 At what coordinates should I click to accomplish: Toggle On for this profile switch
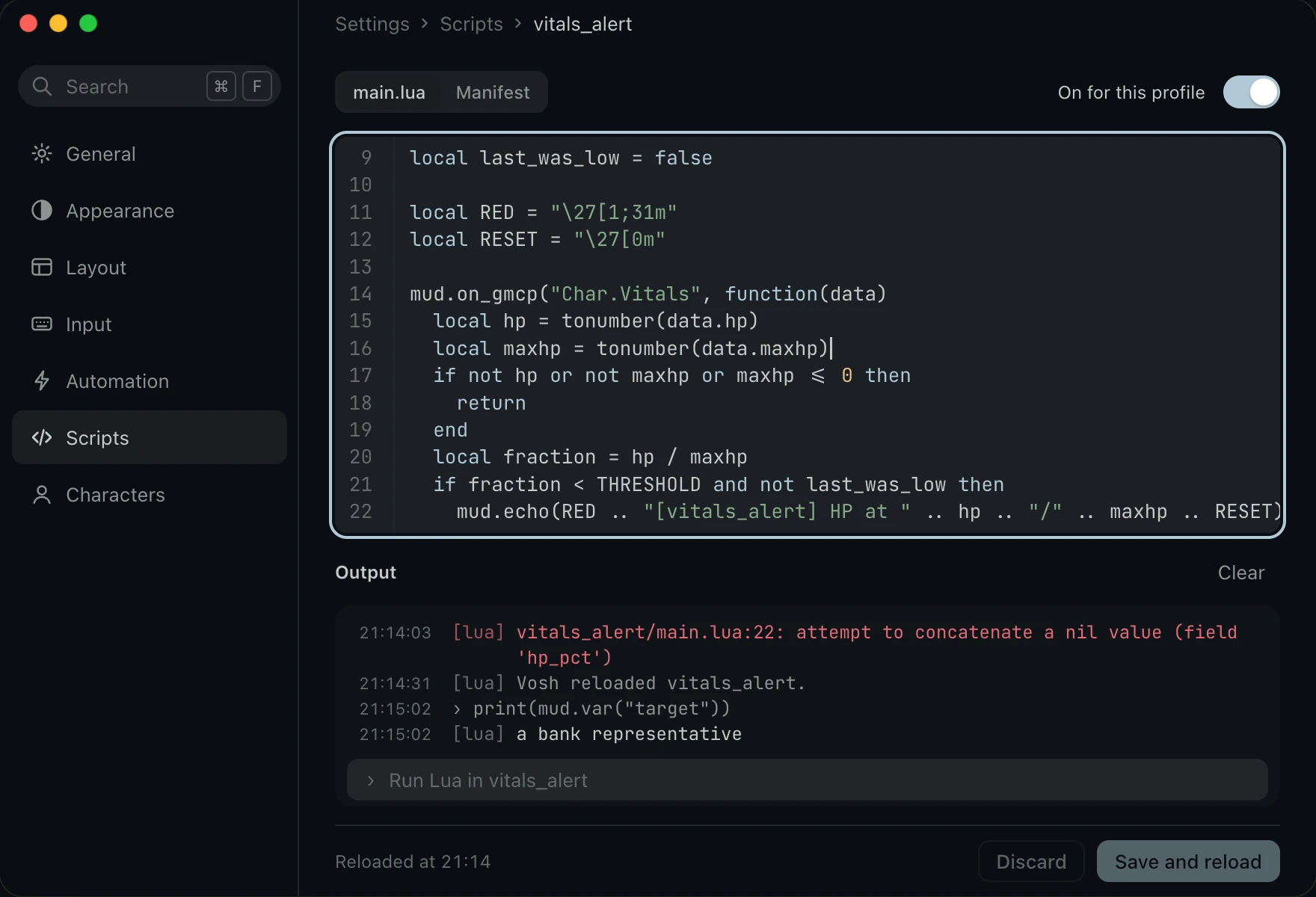pyautogui.click(x=1251, y=93)
